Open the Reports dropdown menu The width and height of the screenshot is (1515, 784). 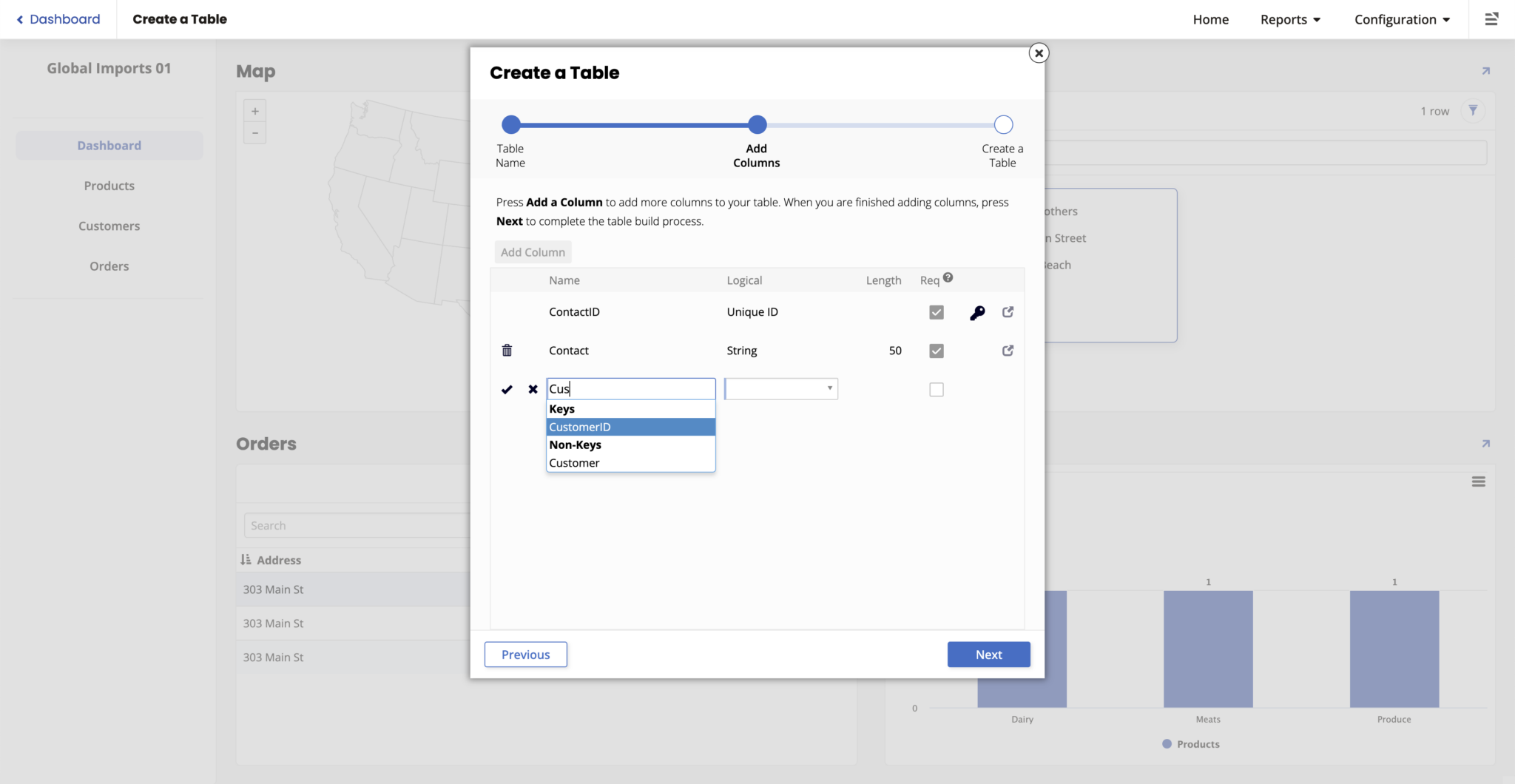(1289, 19)
